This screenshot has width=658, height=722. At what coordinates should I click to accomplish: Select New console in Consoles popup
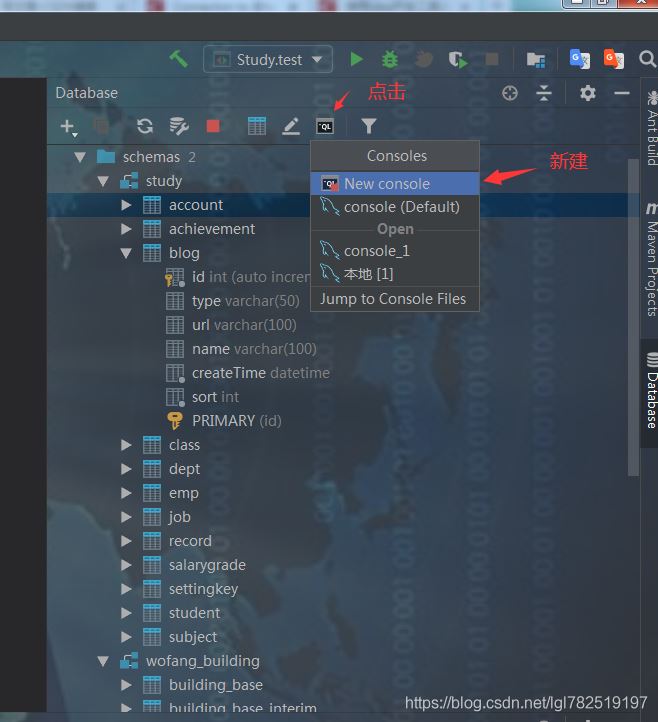coord(395,184)
